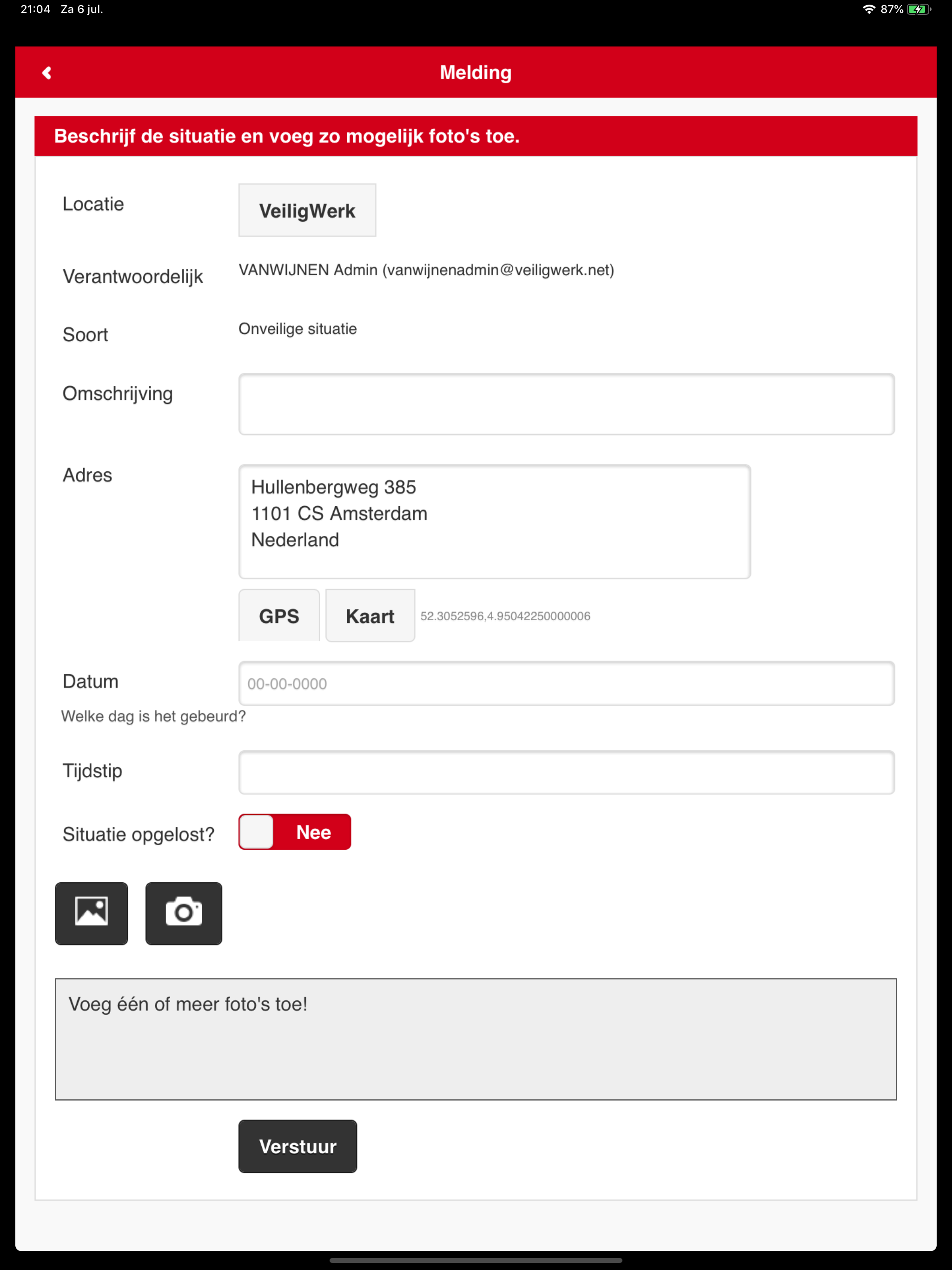Image resolution: width=952 pixels, height=1270 pixels.
Task: Go back using the header arrow
Action: pos(47,73)
